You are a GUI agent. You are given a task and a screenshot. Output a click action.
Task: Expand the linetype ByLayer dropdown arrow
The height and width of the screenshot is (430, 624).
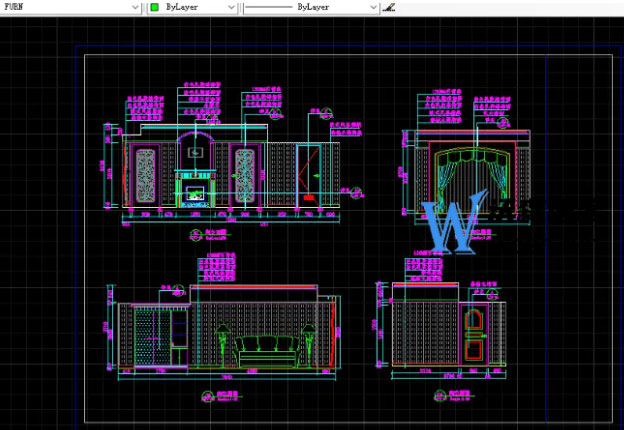(x=374, y=6)
